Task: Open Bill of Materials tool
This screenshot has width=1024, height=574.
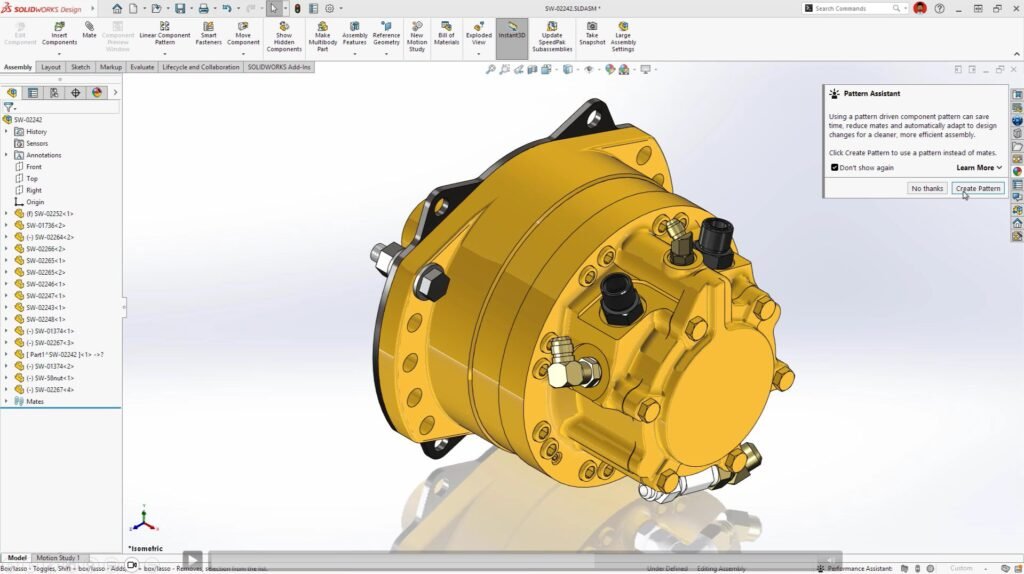Action: [447, 34]
